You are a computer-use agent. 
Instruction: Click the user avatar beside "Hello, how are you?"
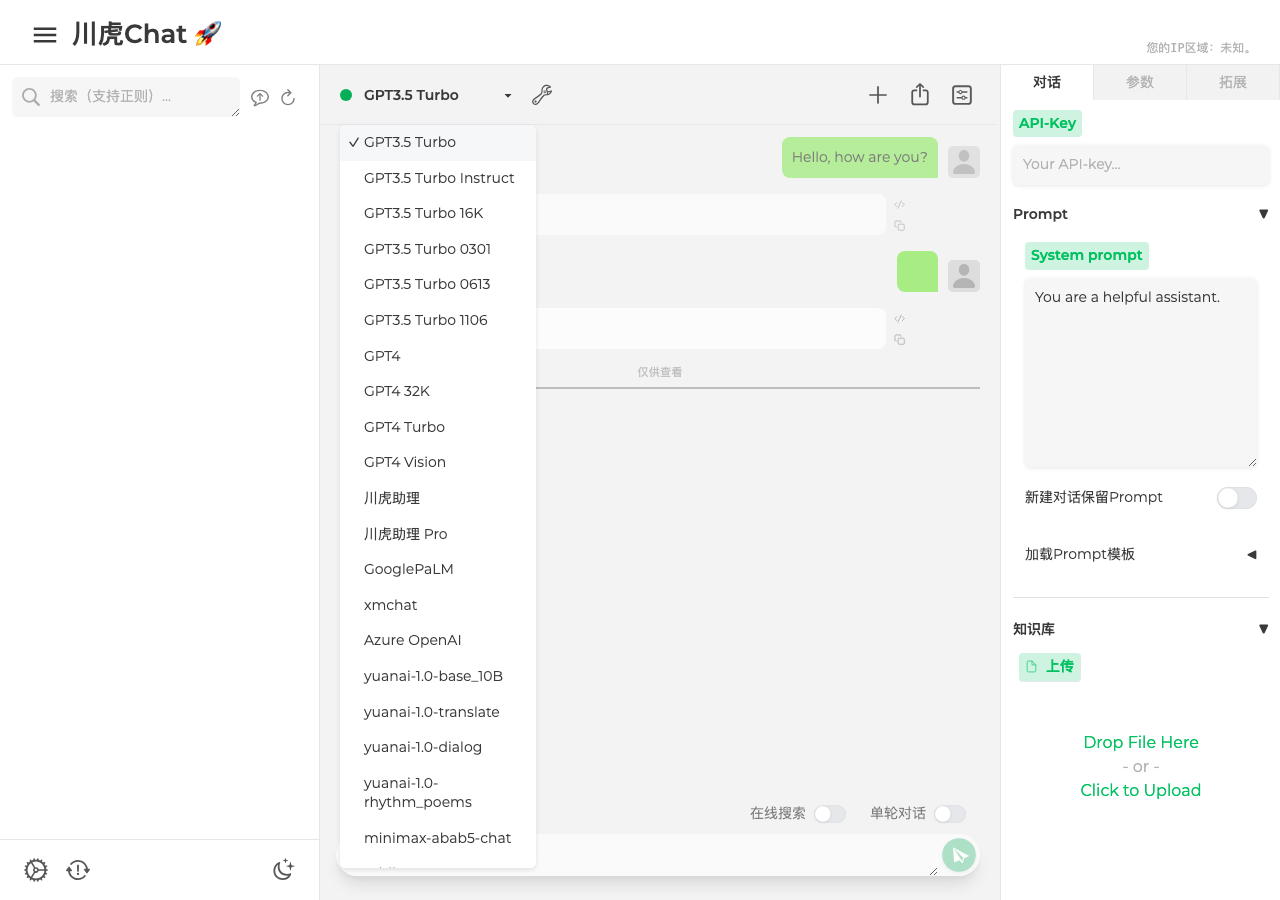[x=964, y=162]
